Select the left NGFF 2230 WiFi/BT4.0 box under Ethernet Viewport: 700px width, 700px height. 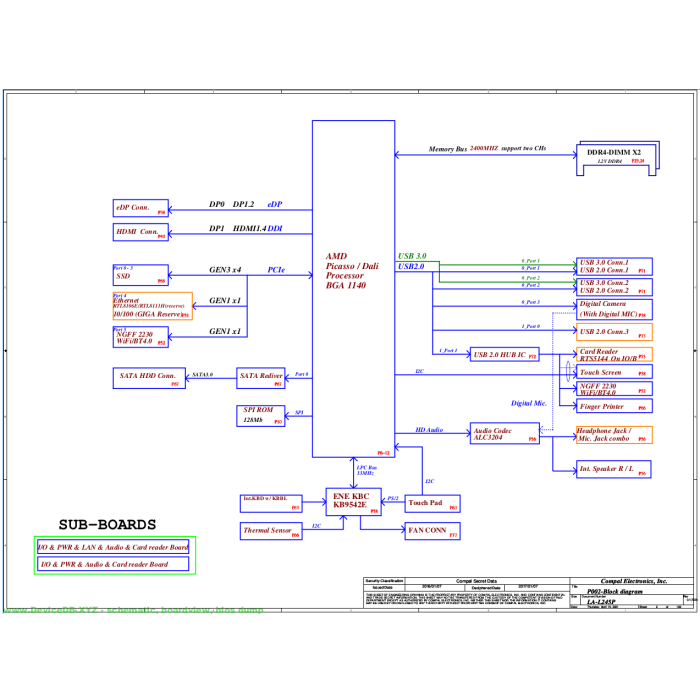tap(141, 337)
